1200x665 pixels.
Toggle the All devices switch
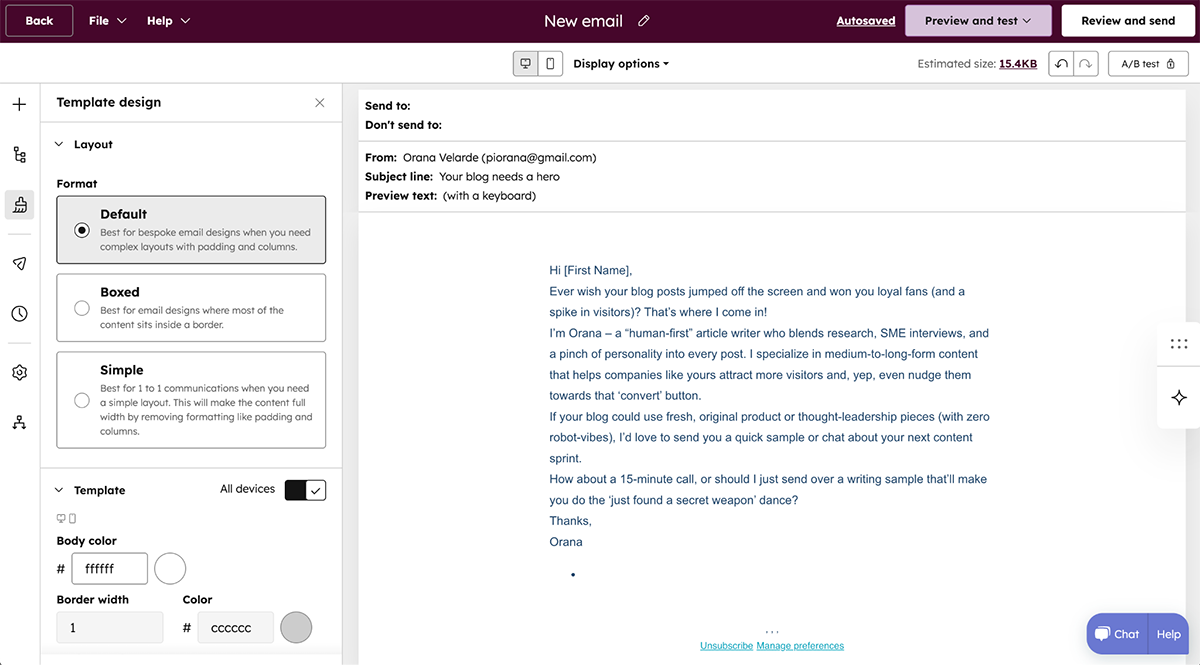tap(305, 489)
